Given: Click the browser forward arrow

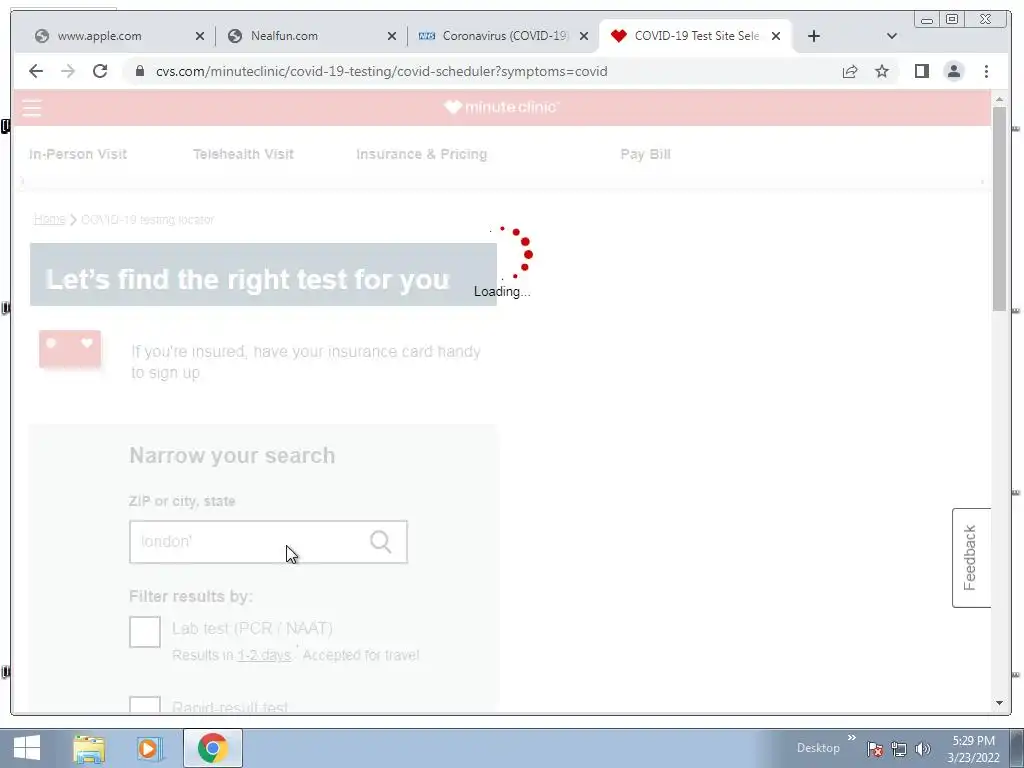Looking at the screenshot, I should [68, 71].
